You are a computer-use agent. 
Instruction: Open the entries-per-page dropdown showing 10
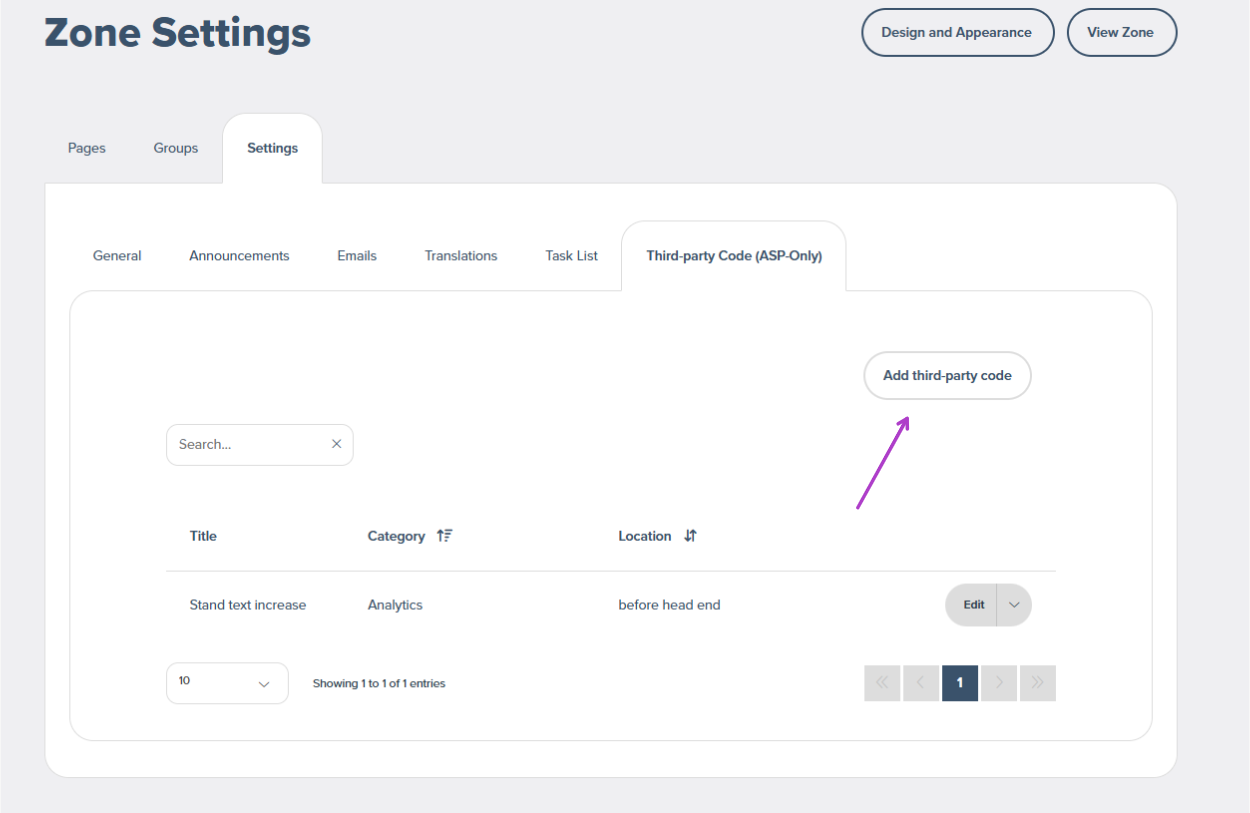tap(227, 683)
